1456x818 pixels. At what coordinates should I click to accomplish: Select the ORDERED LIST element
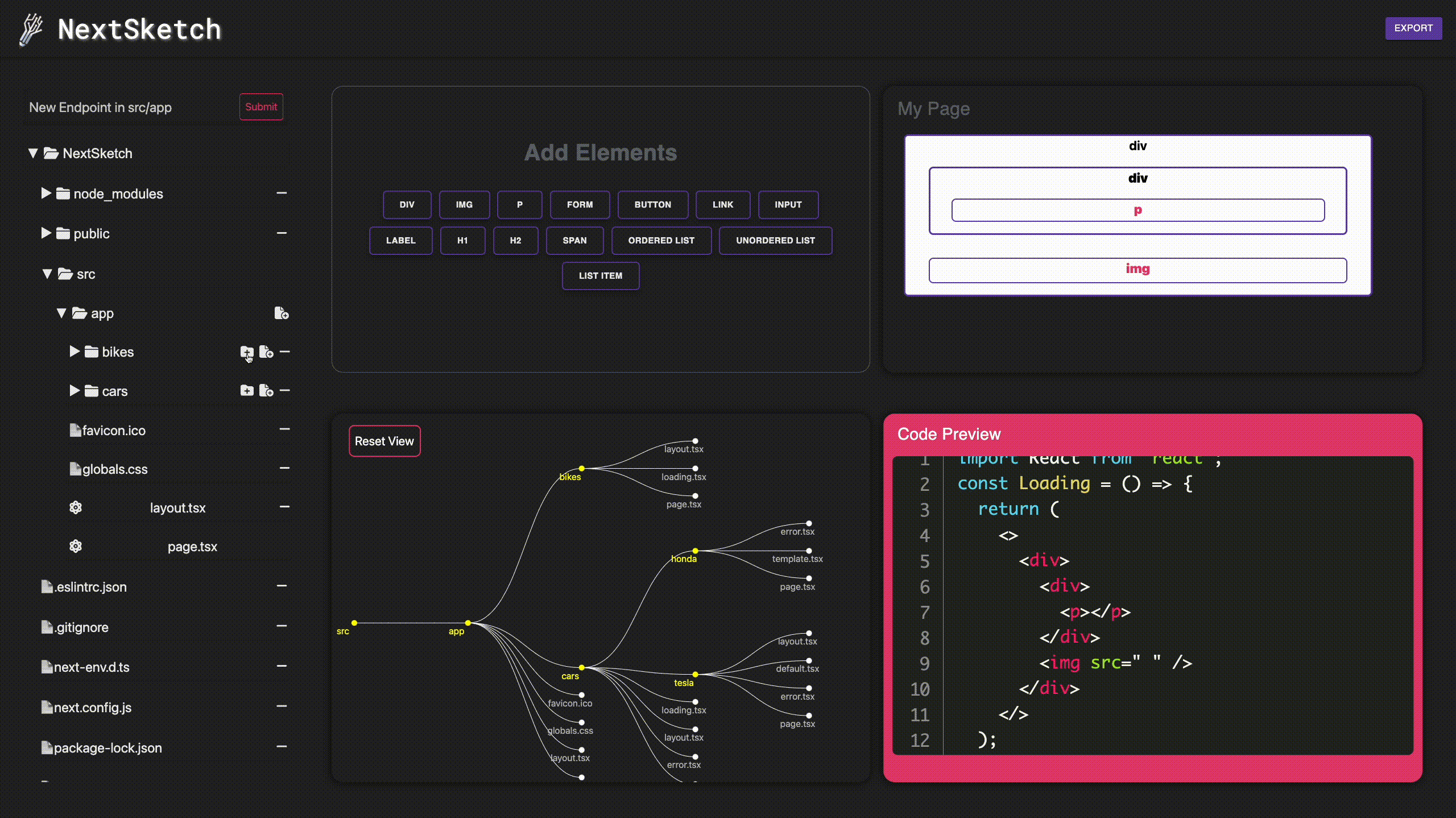pos(660,240)
